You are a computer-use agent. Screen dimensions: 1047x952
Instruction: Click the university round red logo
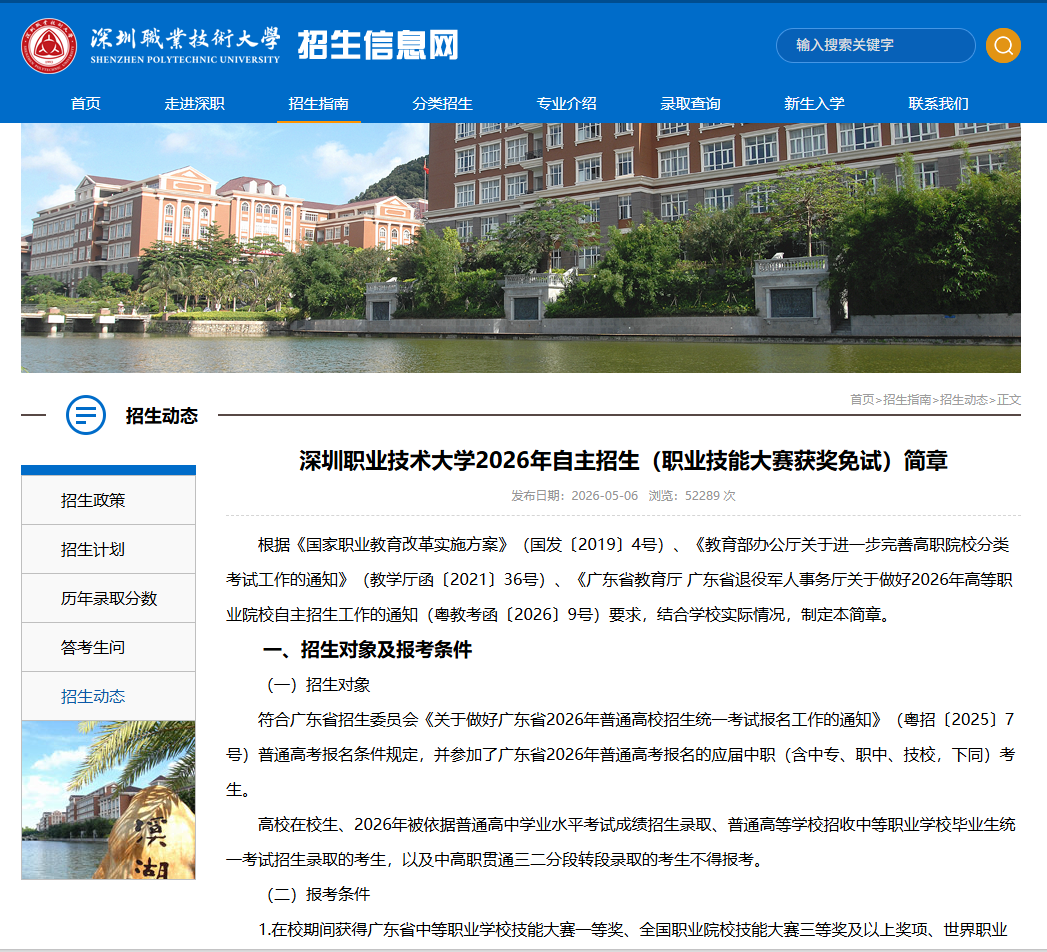(49, 46)
